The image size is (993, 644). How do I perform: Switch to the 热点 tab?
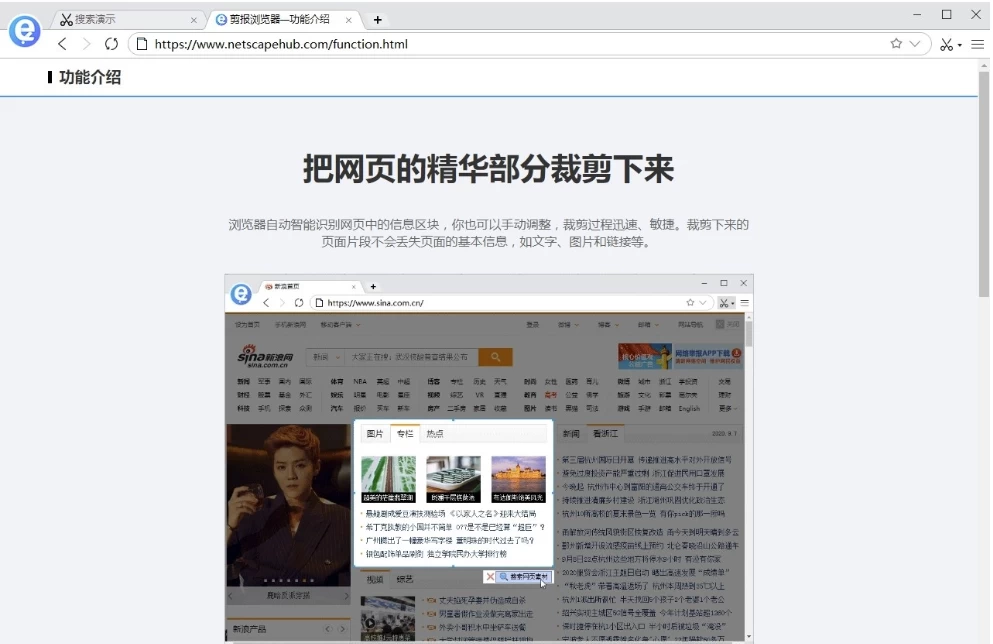[434, 433]
